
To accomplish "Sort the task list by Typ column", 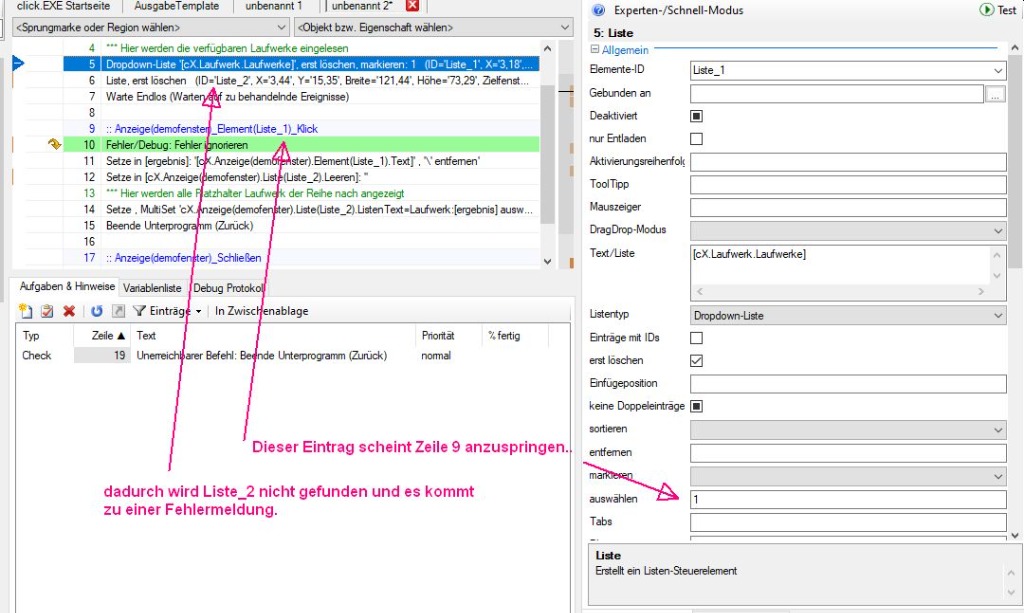I will [44, 336].
